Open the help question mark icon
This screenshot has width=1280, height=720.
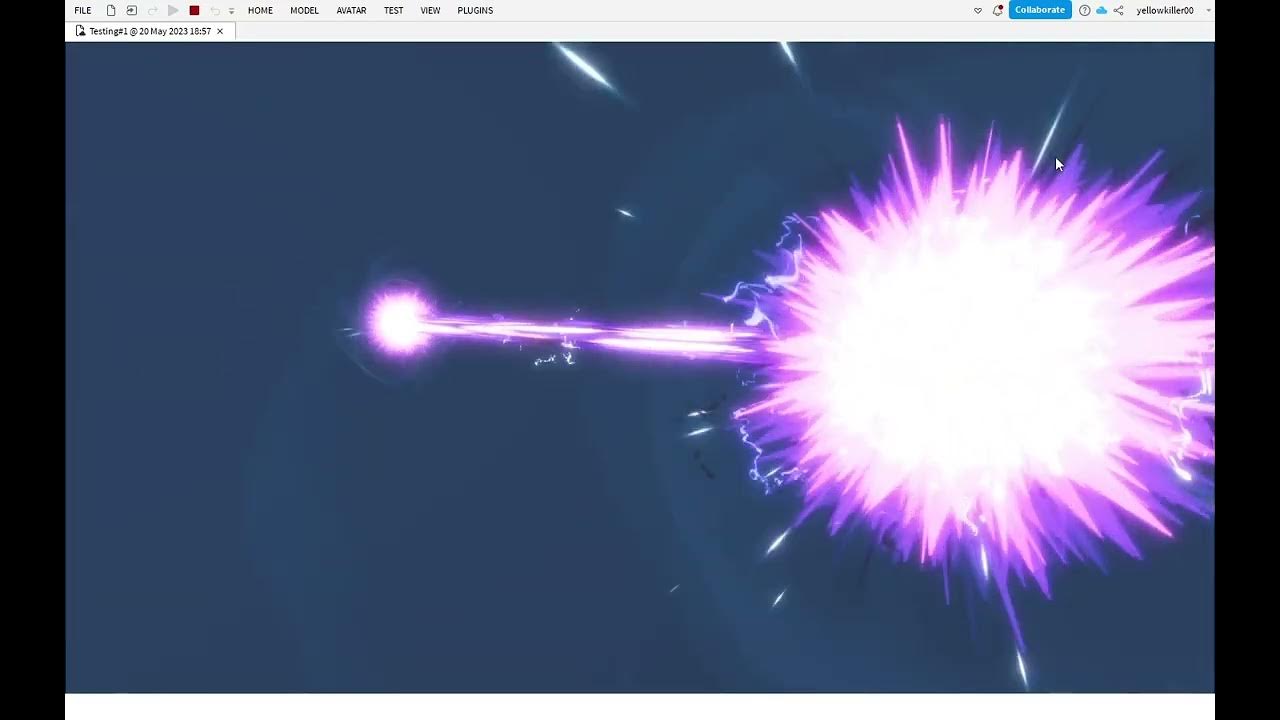(x=1084, y=10)
